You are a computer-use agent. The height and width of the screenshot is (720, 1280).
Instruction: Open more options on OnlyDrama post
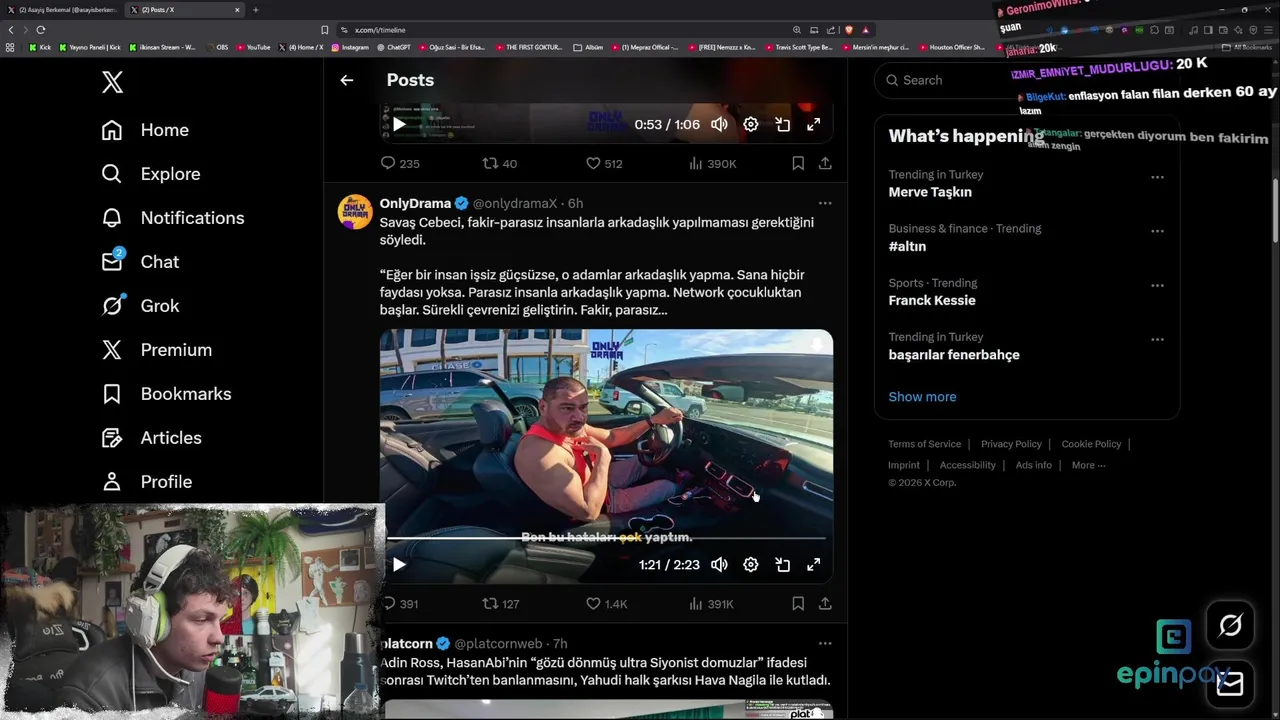pos(825,203)
